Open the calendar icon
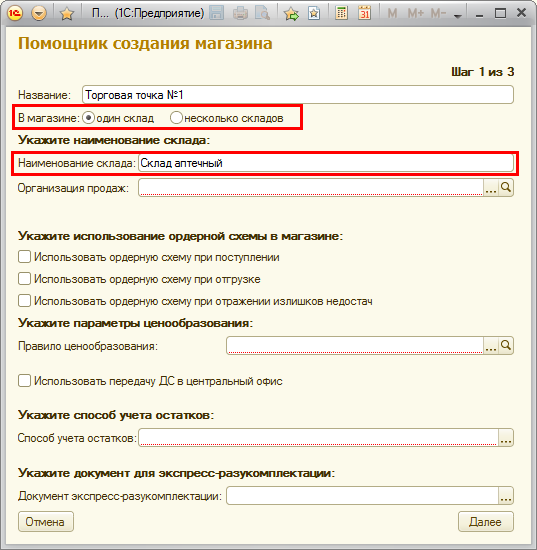The image size is (537, 550). click(364, 13)
